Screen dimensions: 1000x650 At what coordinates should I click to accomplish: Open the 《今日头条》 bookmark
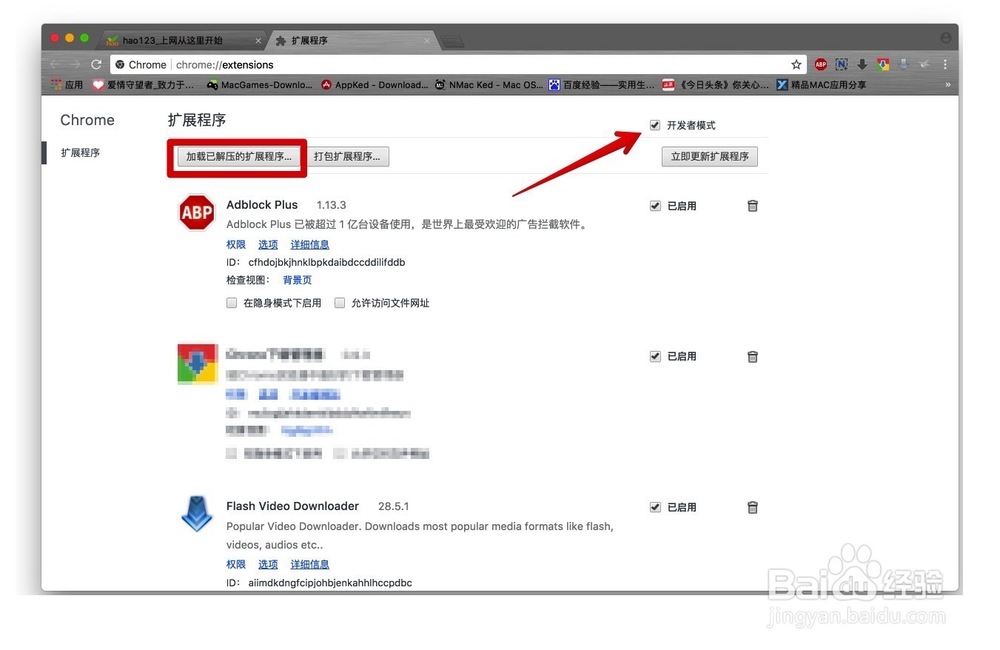[x=715, y=85]
